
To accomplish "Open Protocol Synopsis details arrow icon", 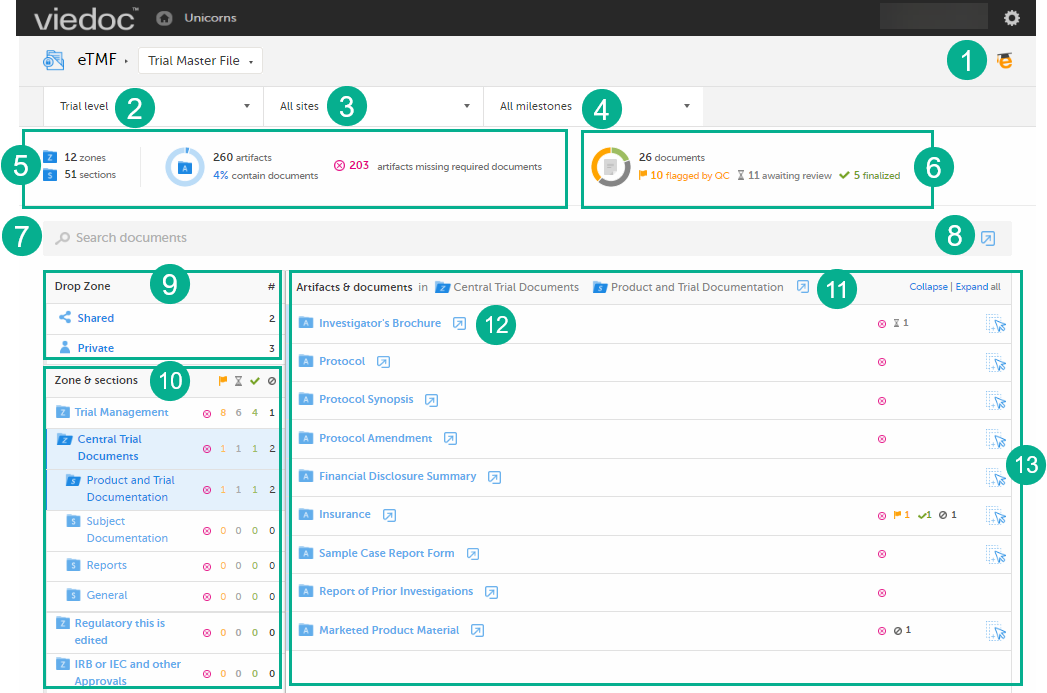I will (x=431, y=400).
